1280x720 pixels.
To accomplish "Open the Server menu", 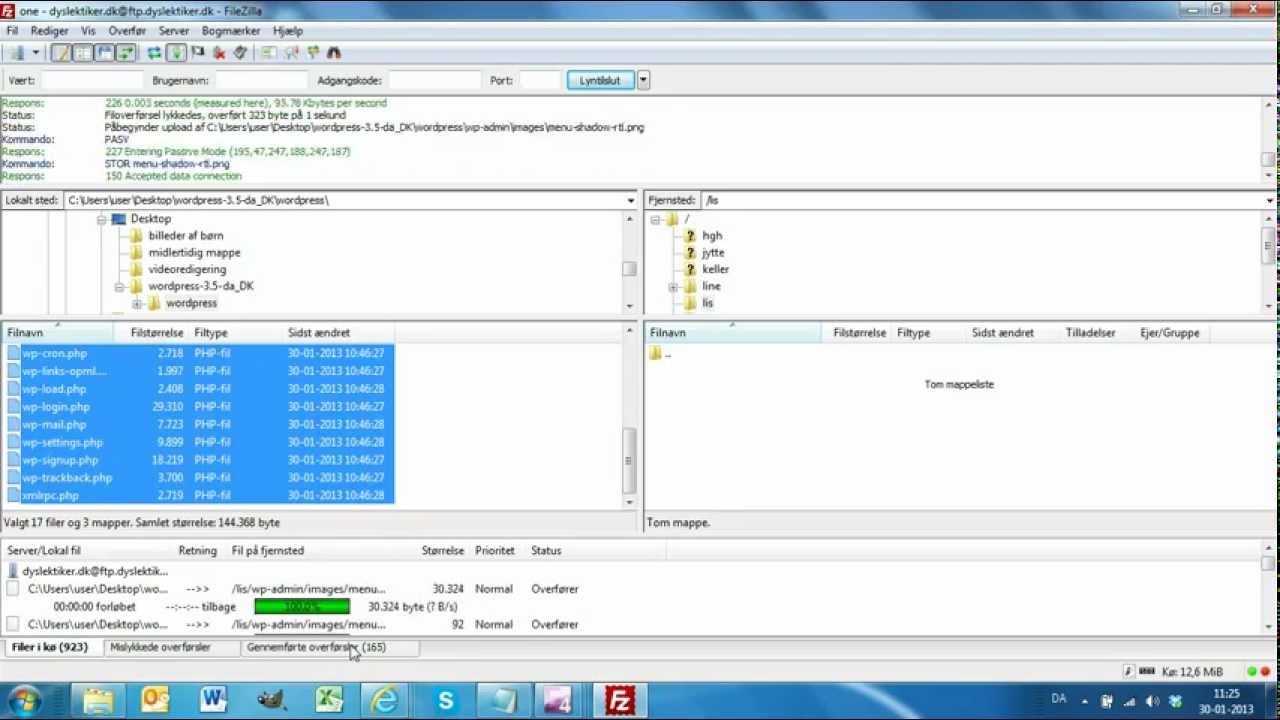I will [x=174, y=31].
